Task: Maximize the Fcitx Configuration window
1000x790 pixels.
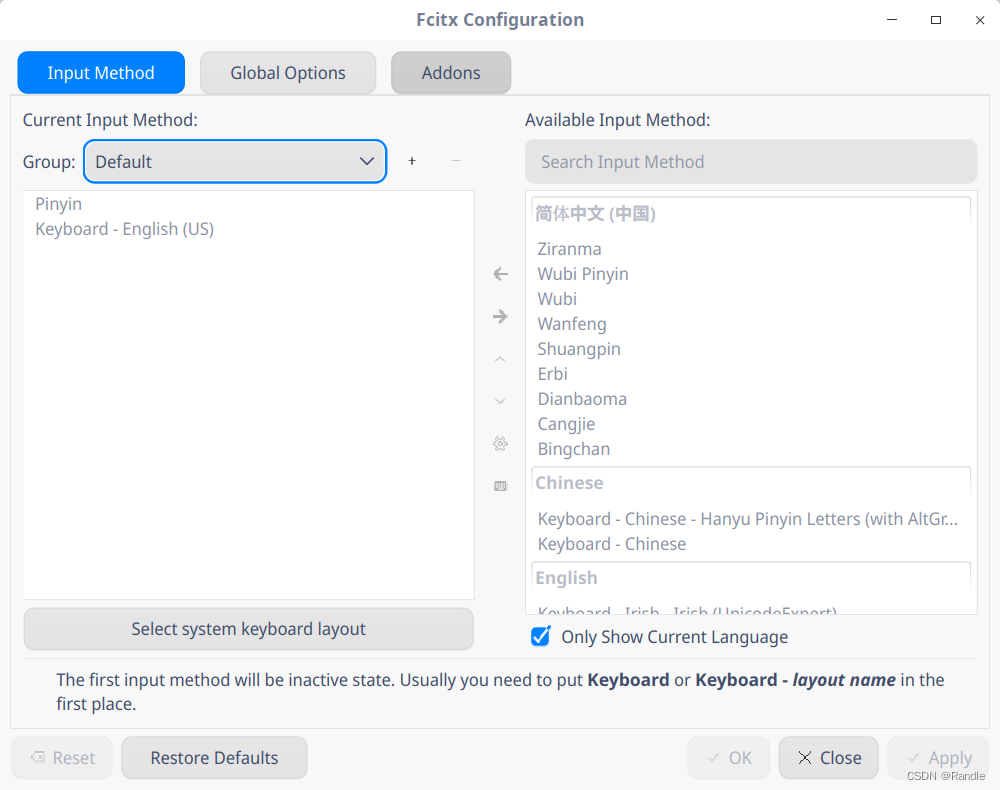Action: [936, 20]
